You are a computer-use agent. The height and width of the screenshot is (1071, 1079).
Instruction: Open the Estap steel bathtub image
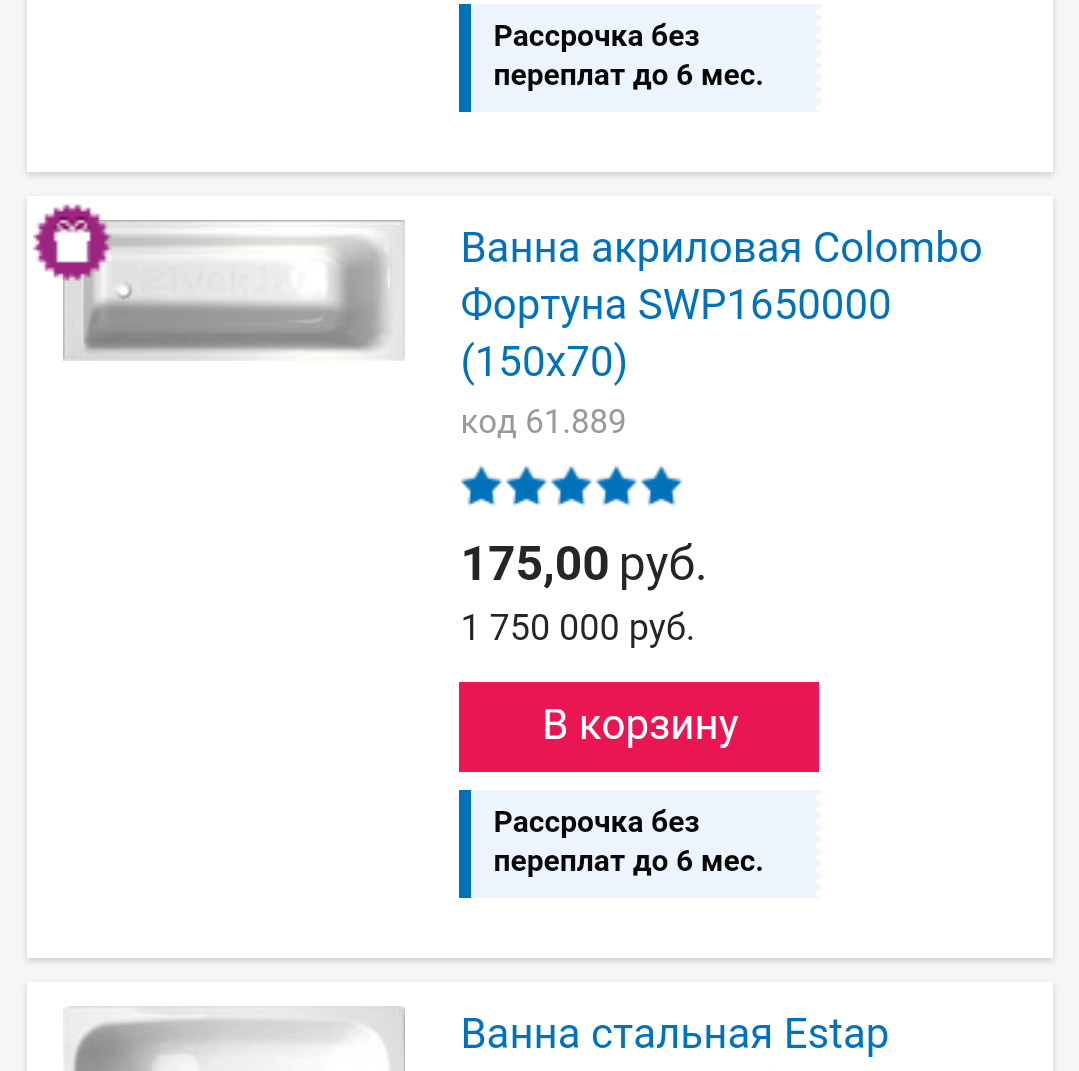pyautogui.click(x=234, y=1040)
